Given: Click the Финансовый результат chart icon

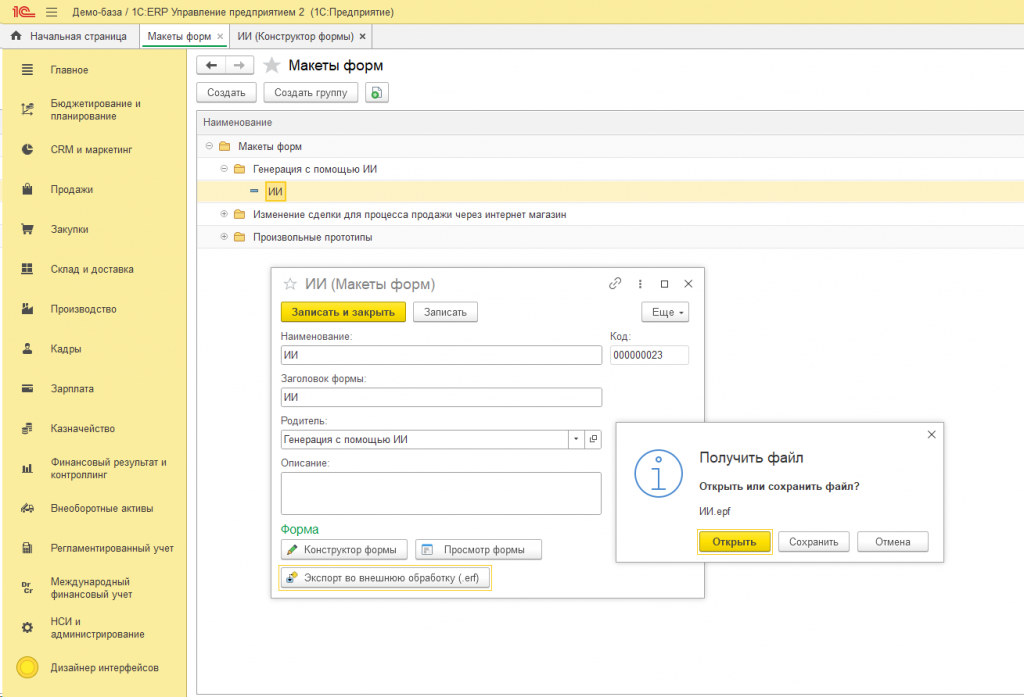Looking at the screenshot, I should point(27,468).
